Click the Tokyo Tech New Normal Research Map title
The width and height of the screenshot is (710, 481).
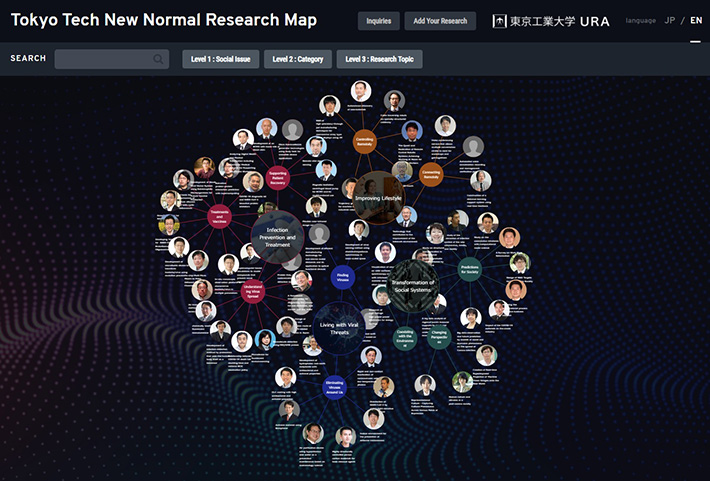(164, 20)
